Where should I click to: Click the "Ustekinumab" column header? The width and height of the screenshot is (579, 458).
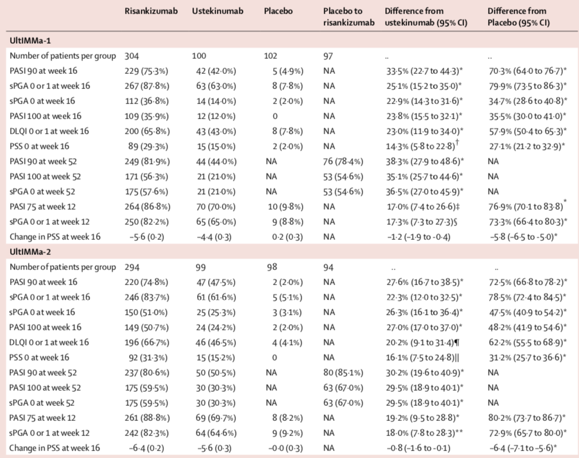(217, 11)
